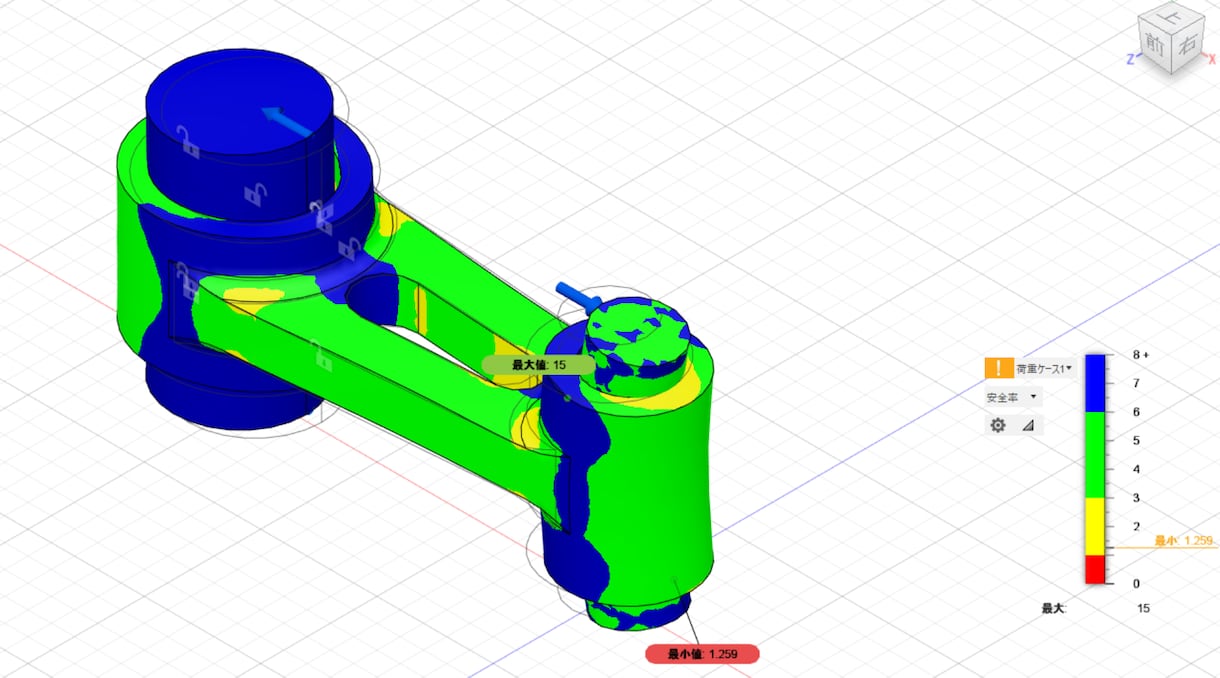Screen dimensions: 1220x678
Task: Click the orange warning exclamation icon
Action: [x=998, y=368]
